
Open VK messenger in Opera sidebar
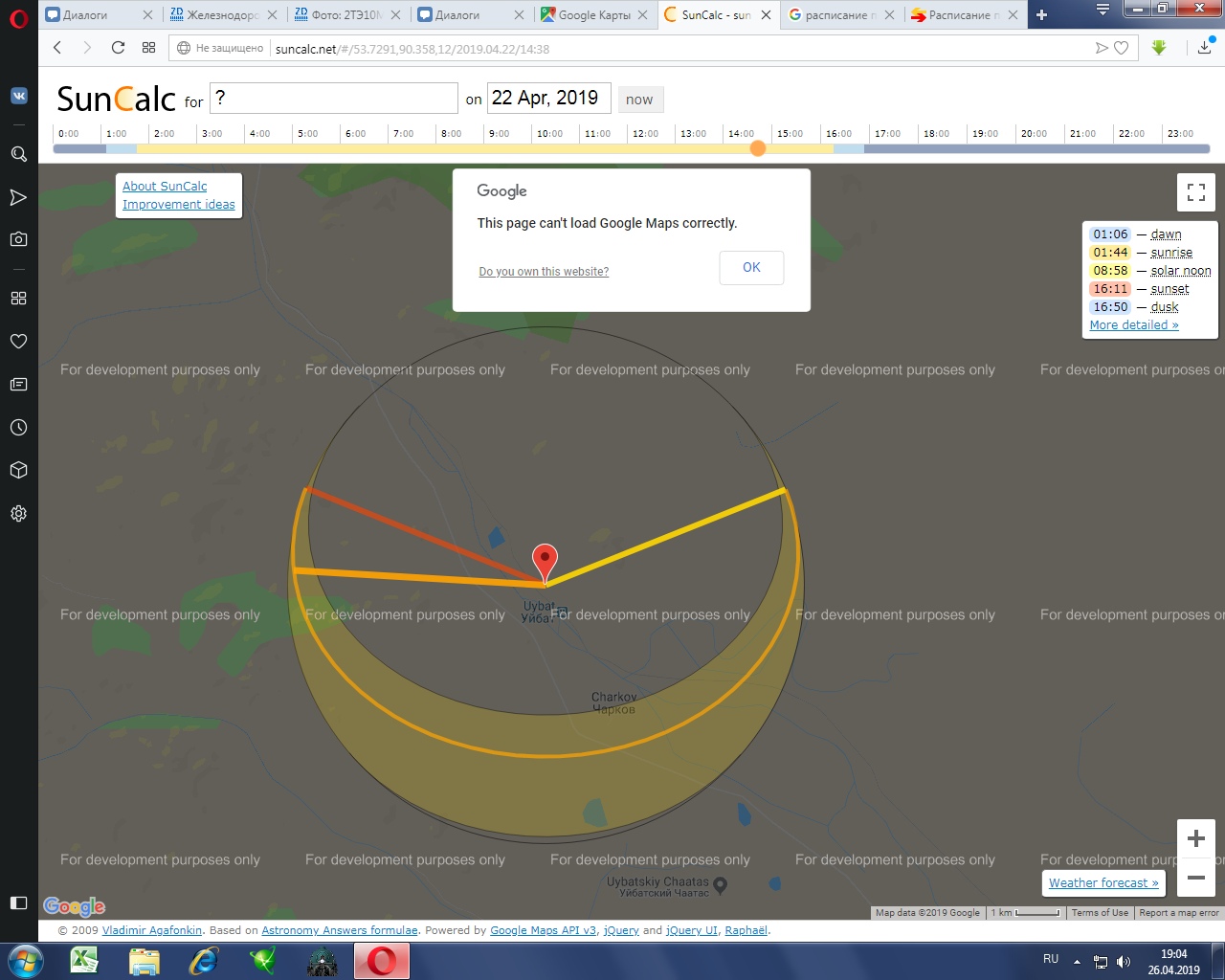18,96
